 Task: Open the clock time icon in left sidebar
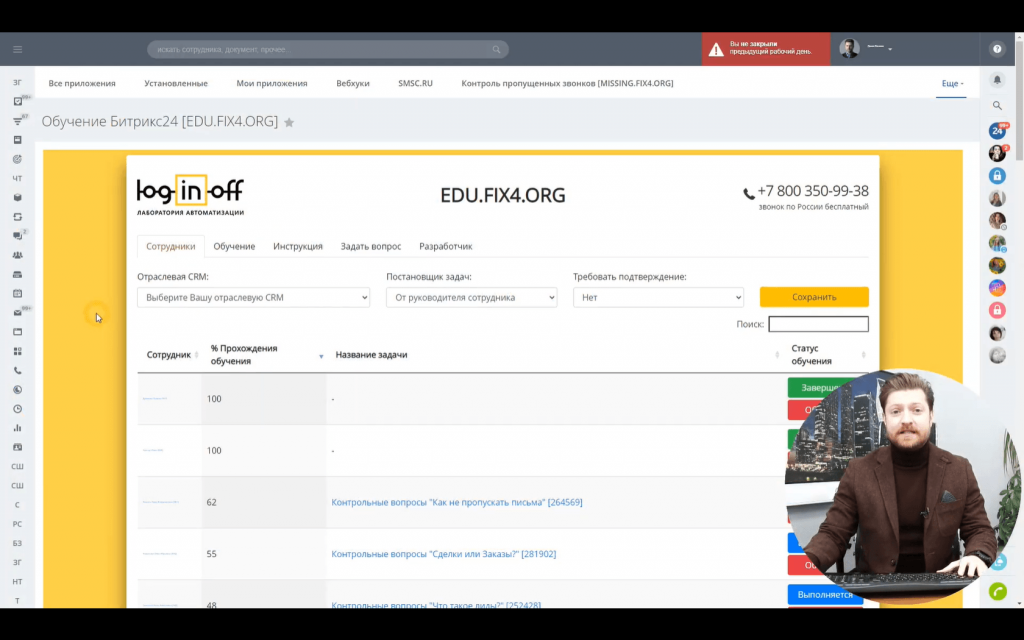point(18,409)
